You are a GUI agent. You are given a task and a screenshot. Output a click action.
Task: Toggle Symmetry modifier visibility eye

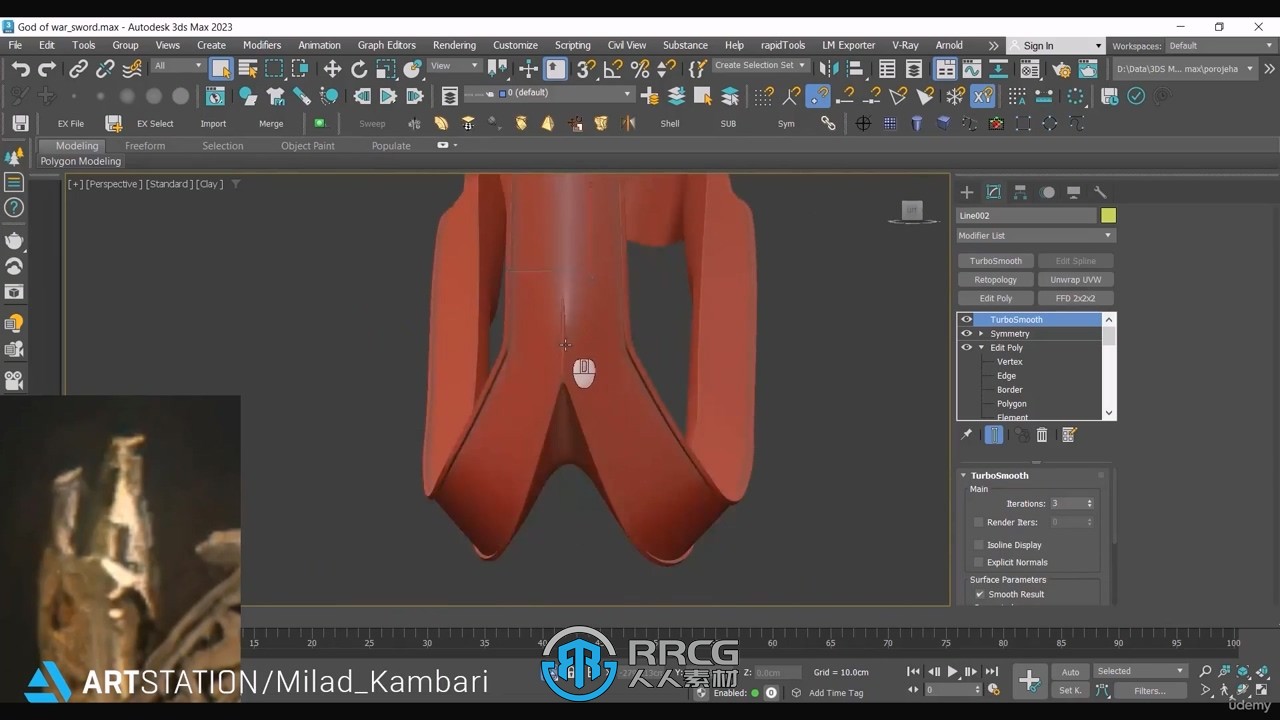pos(966,334)
